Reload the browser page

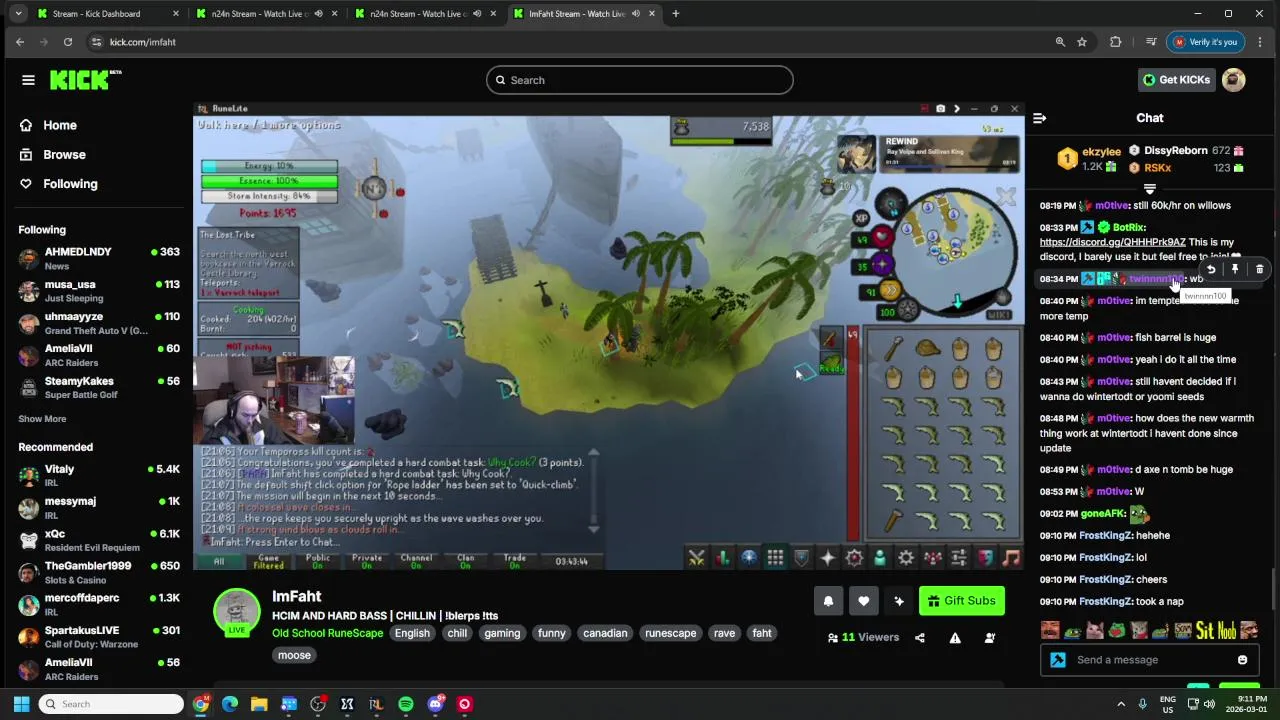pos(68,42)
